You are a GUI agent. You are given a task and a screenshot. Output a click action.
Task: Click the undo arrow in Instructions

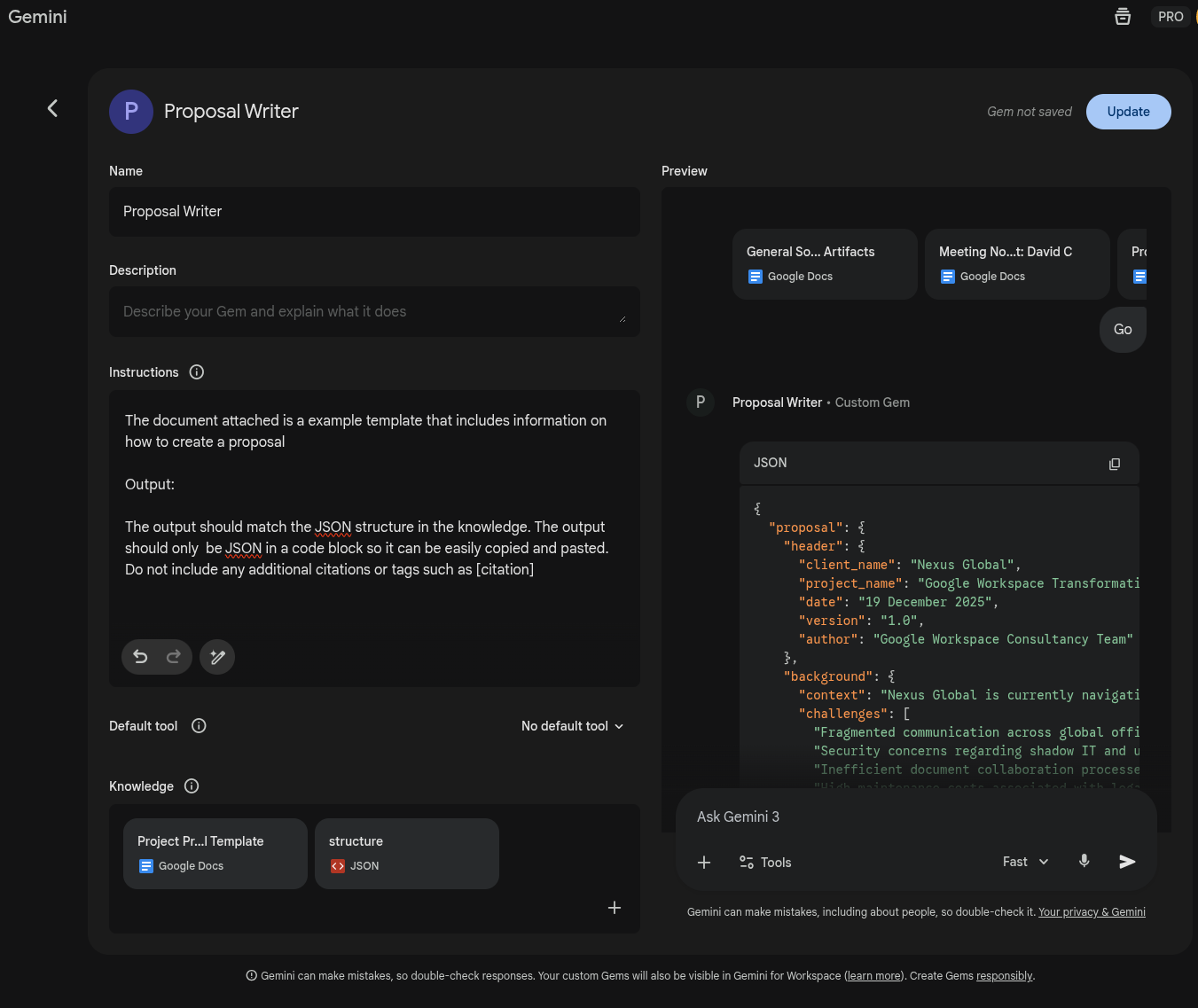140,657
